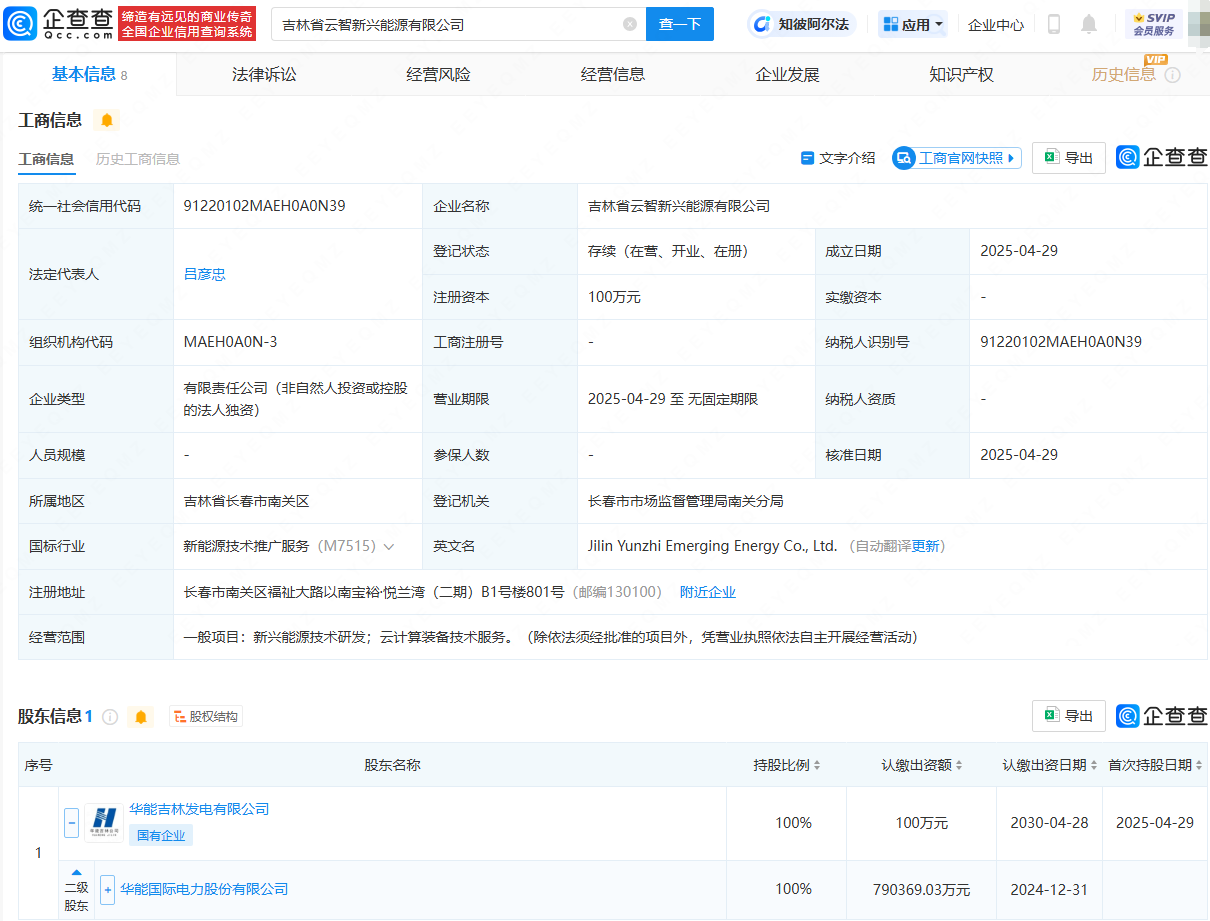This screenshot has width=1210, height=921.
Task: Click 更新 for English name translation
Action: point(926,546)
